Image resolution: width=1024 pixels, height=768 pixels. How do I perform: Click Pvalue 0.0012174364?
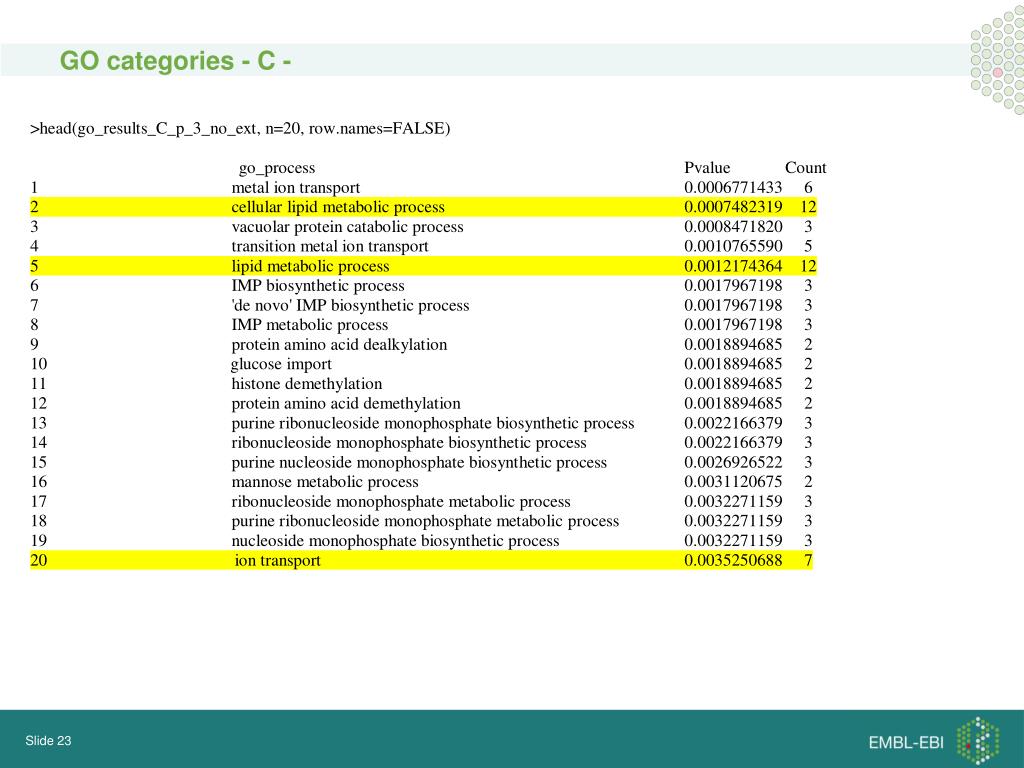point(733,266)
